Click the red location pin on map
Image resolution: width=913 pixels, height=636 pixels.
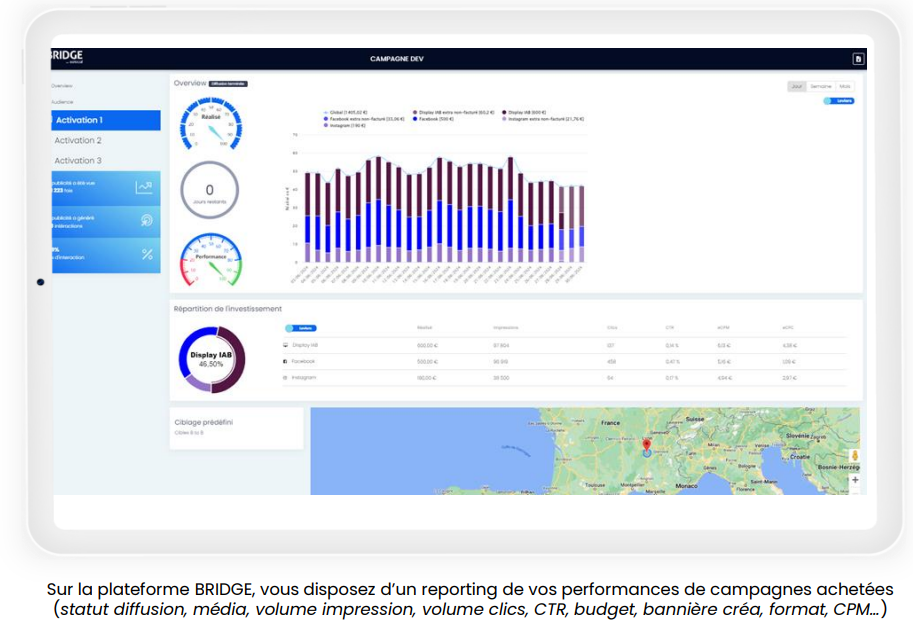646,445
